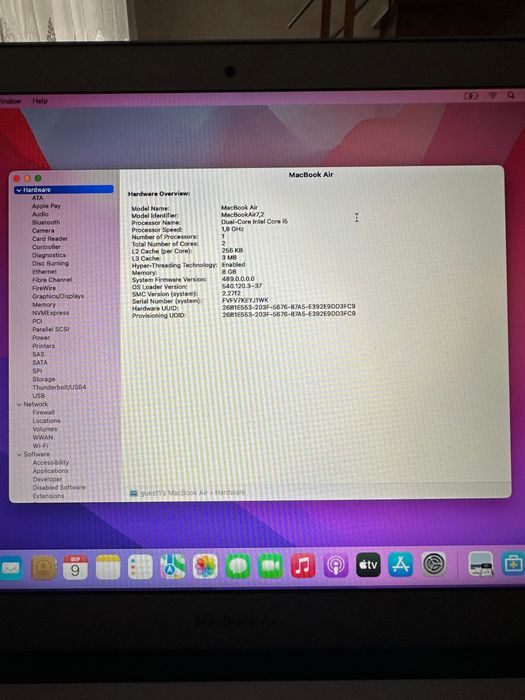Open the App Store in the Dock
This screenshot has height=700, width=525.
click(x=401, y=564)
